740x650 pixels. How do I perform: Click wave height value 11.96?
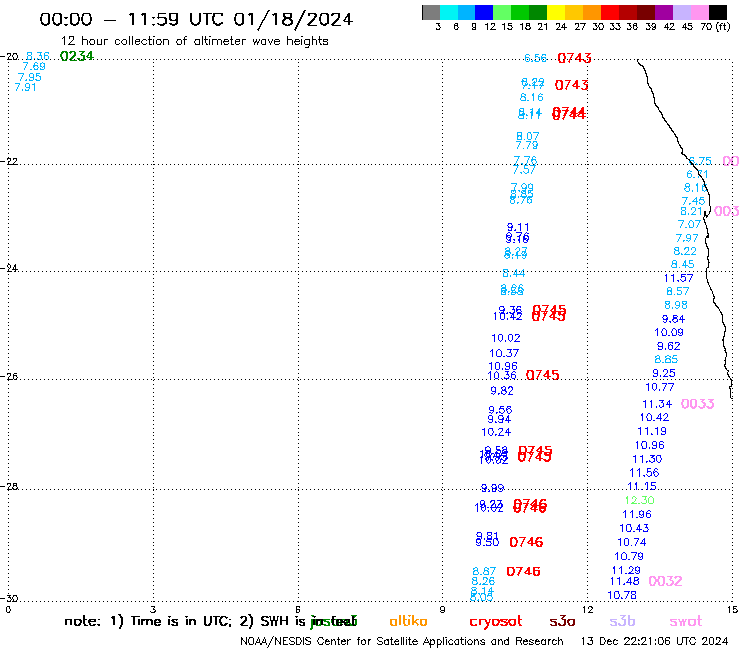pyautogui.click(x=637, y=515)
